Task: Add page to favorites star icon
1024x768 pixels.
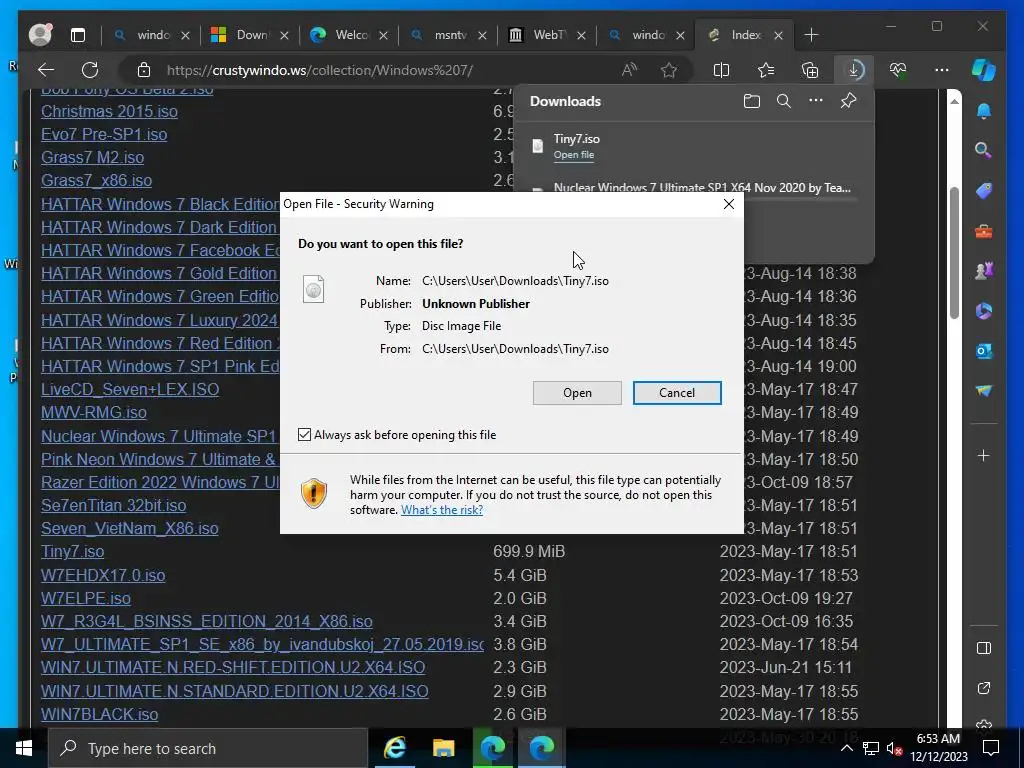Action: click(x=669, y=70)
